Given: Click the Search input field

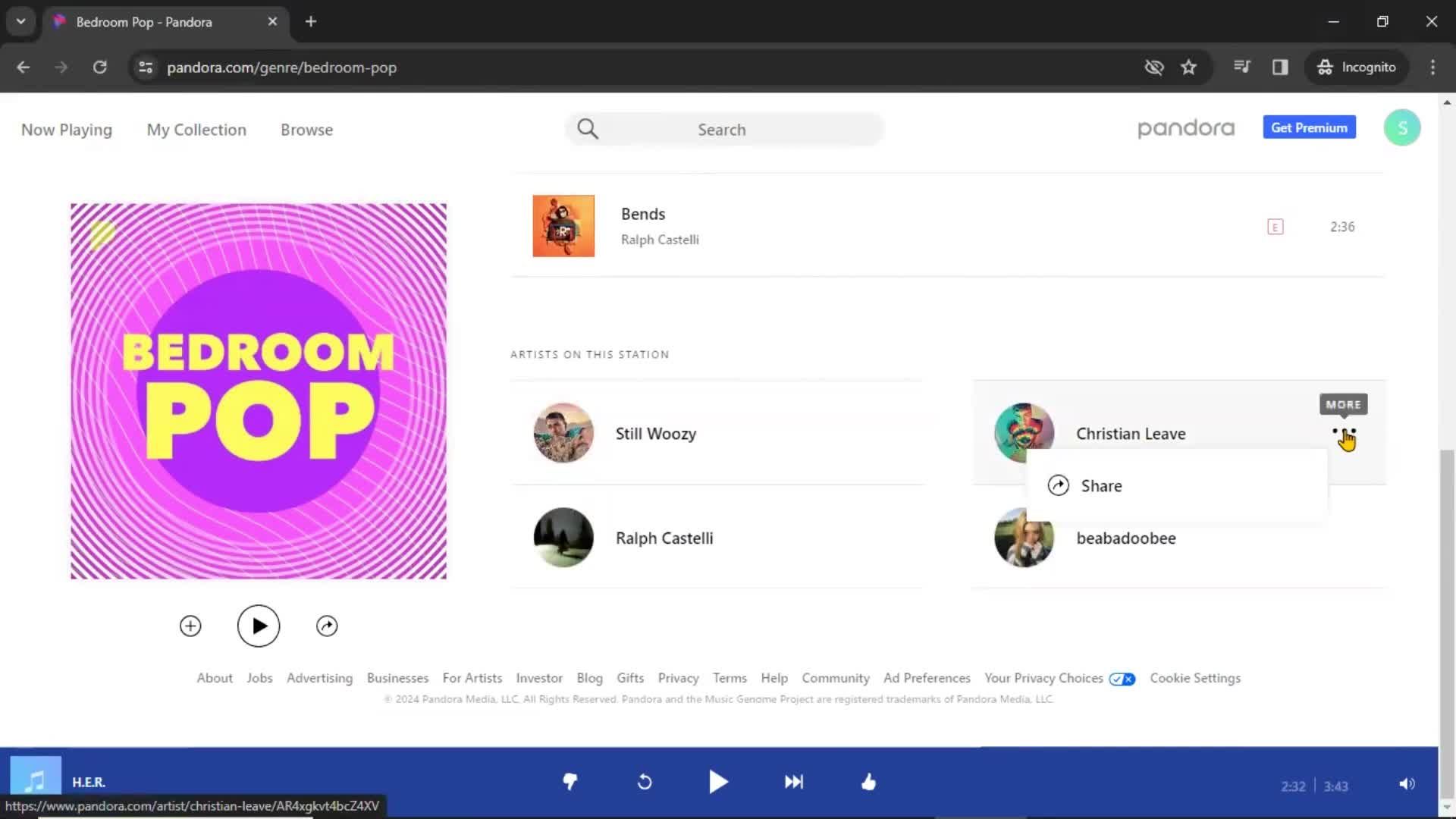Looking at the screenshot, I should pyautogui.click(x=724, y=129).
